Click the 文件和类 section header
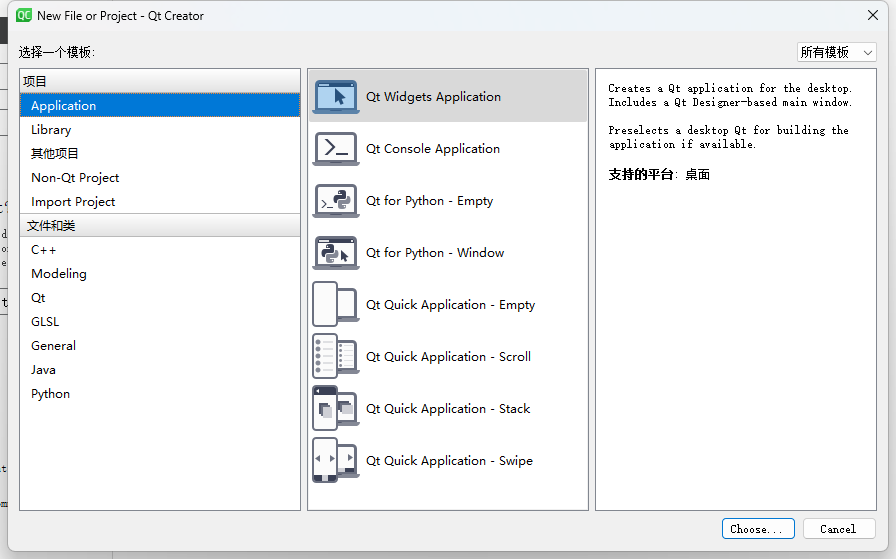 pyautogui.click(x=160, y=226)
